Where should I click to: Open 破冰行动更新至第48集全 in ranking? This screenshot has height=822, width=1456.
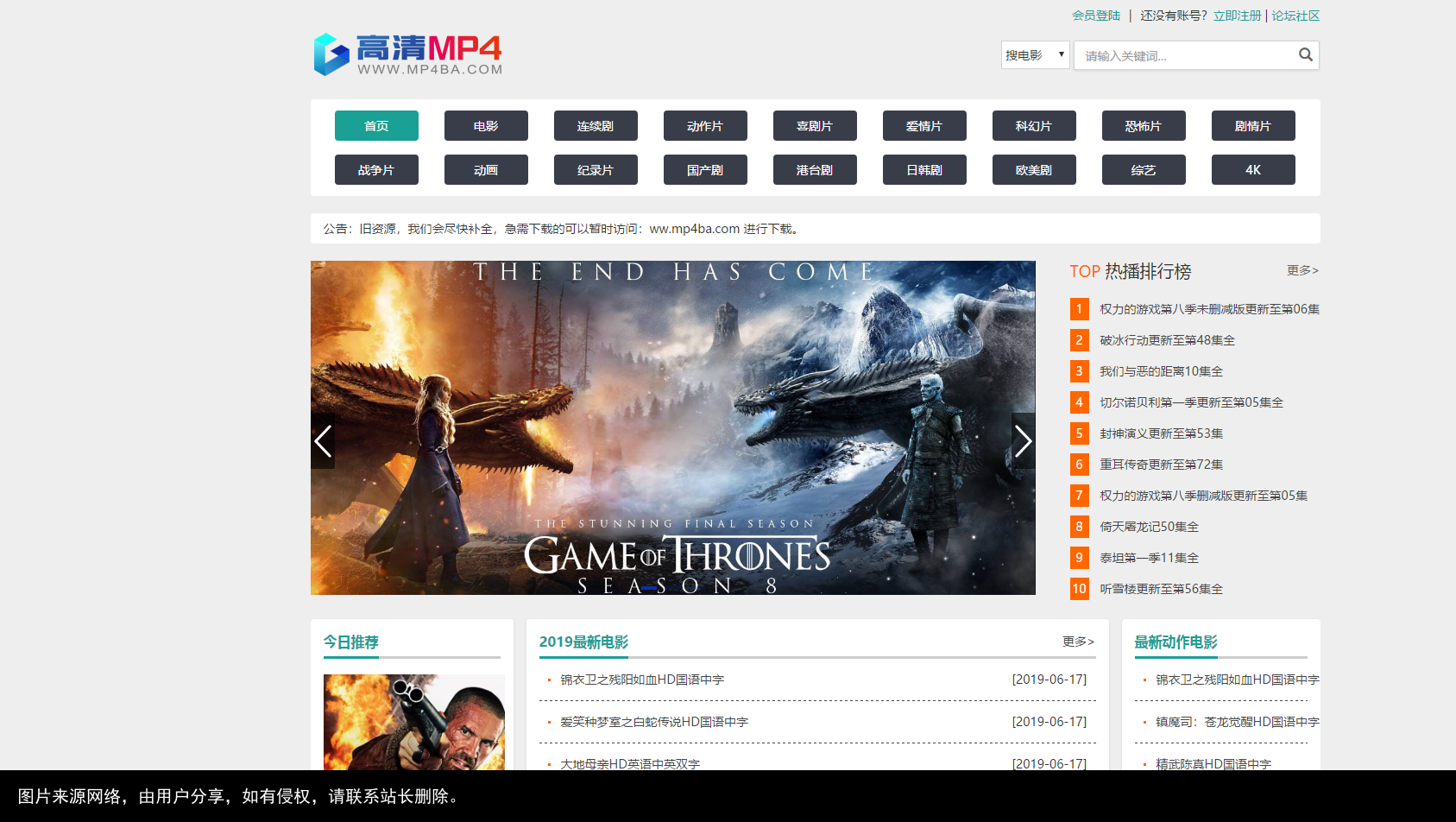[x=1167, y=340]
